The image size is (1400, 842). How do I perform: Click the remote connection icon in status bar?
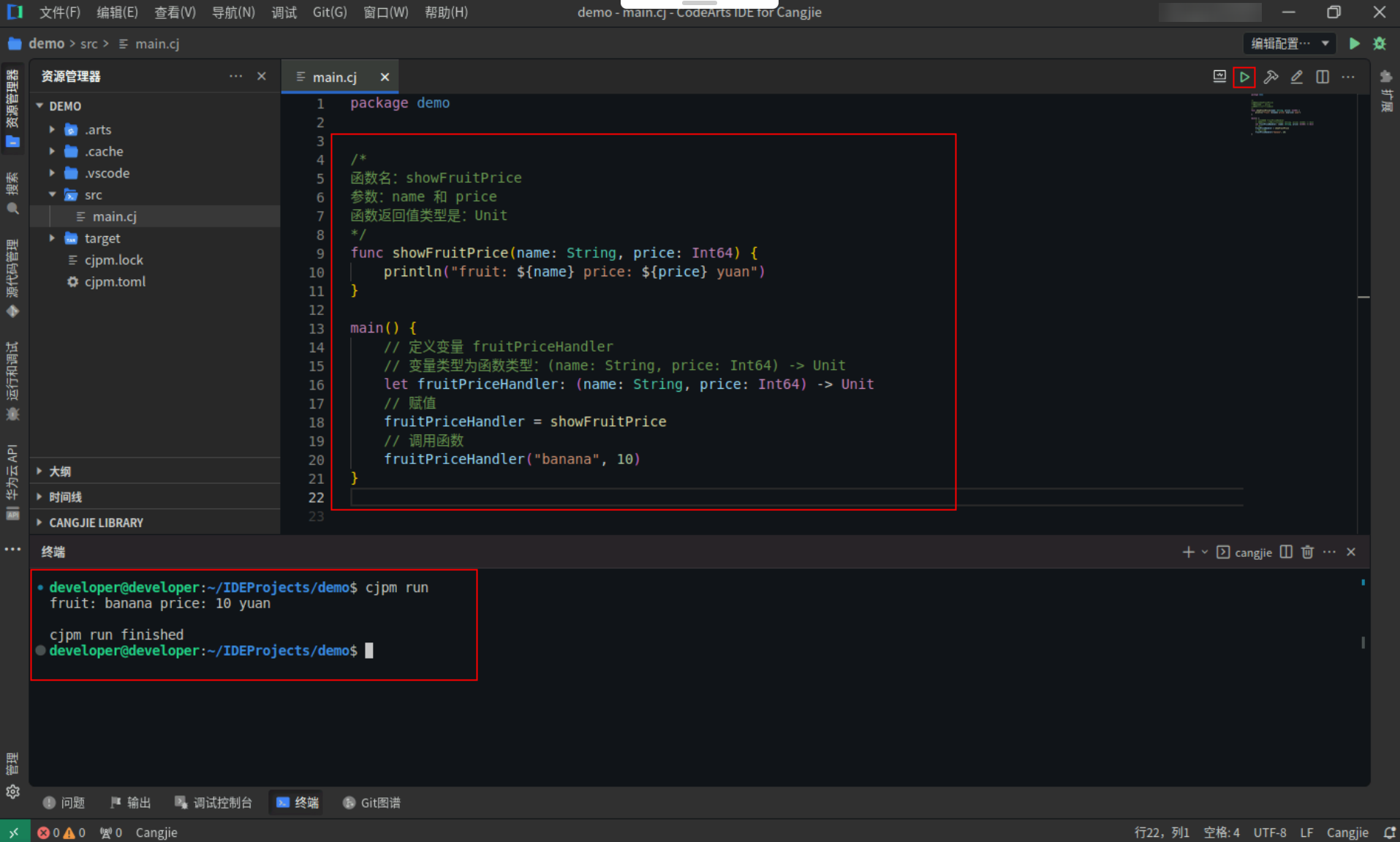pos(15,832)
